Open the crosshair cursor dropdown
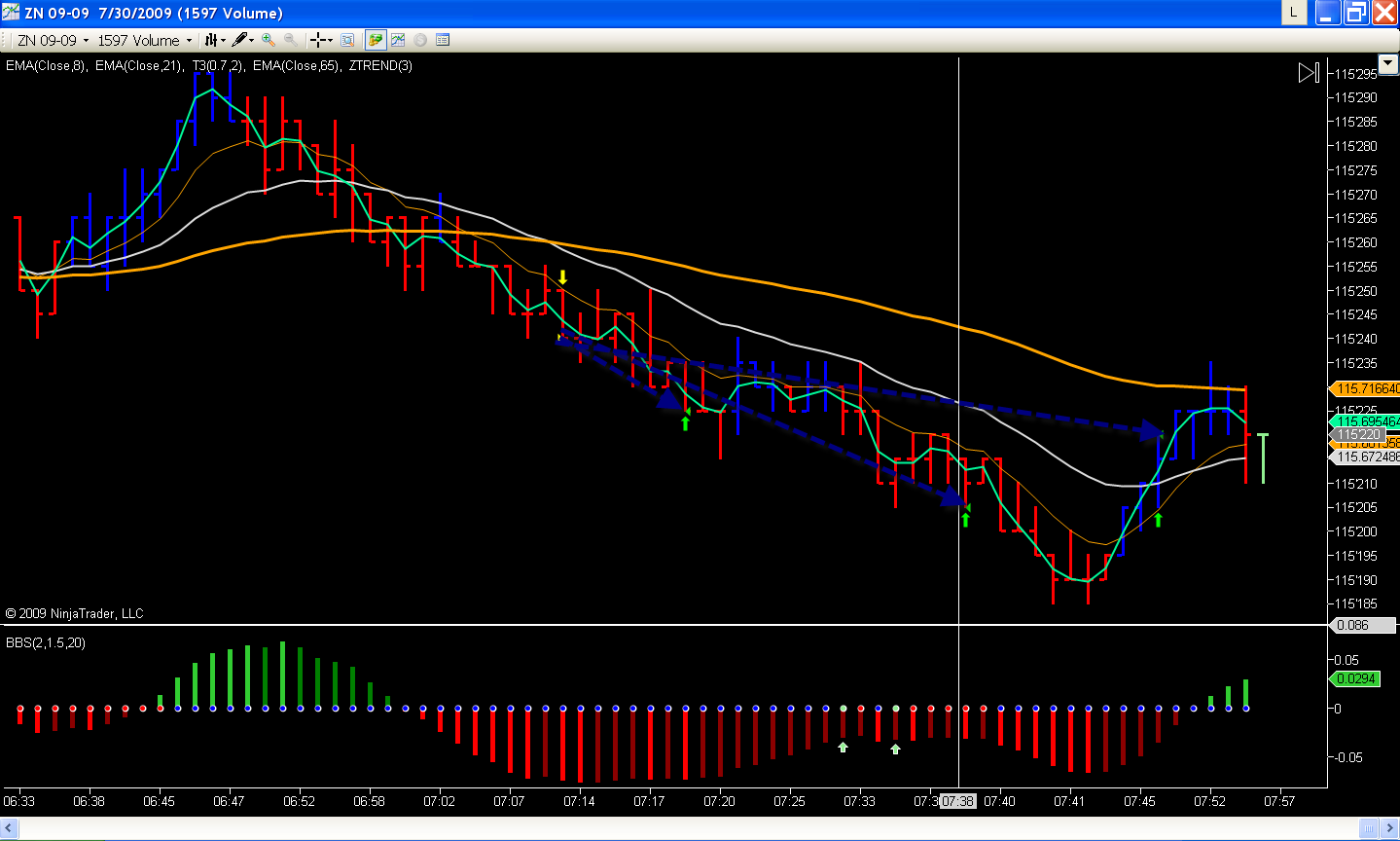 (321, 40)
